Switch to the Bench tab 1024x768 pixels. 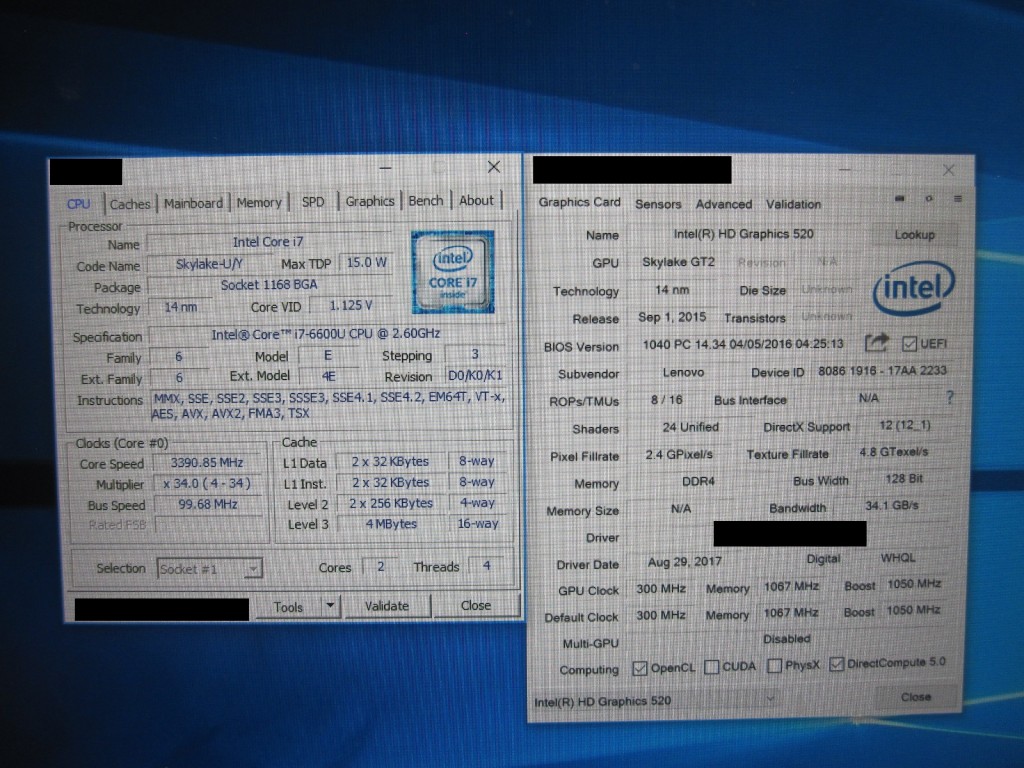tap(425, 200)
